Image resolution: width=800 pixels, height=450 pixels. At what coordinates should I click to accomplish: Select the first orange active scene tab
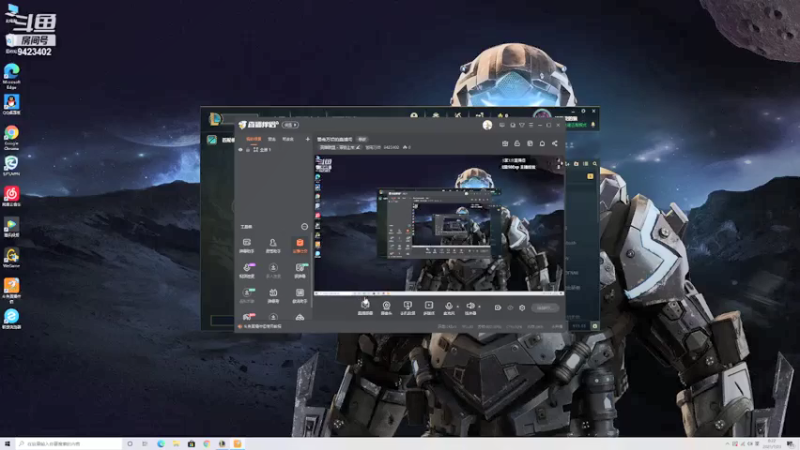point(253,139)
